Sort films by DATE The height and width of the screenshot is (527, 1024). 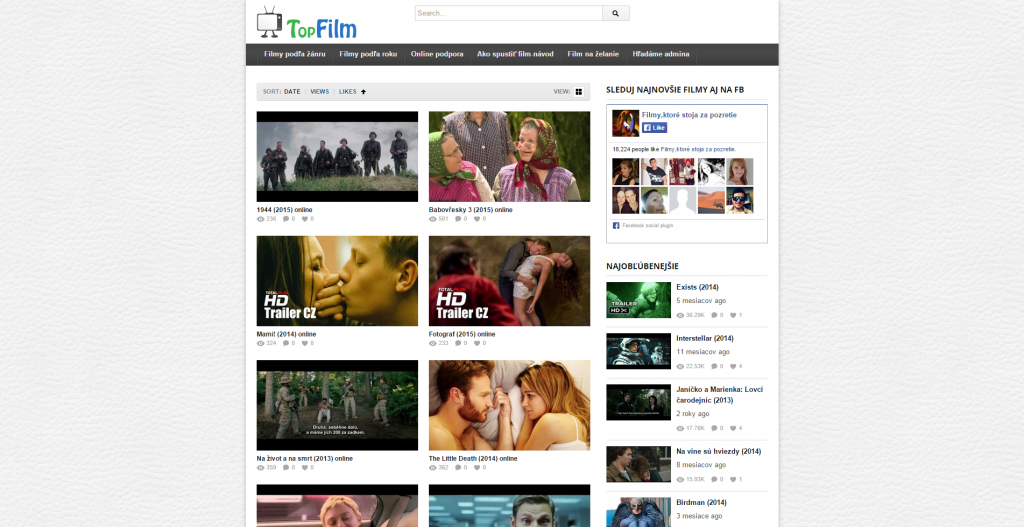[292, 92]
